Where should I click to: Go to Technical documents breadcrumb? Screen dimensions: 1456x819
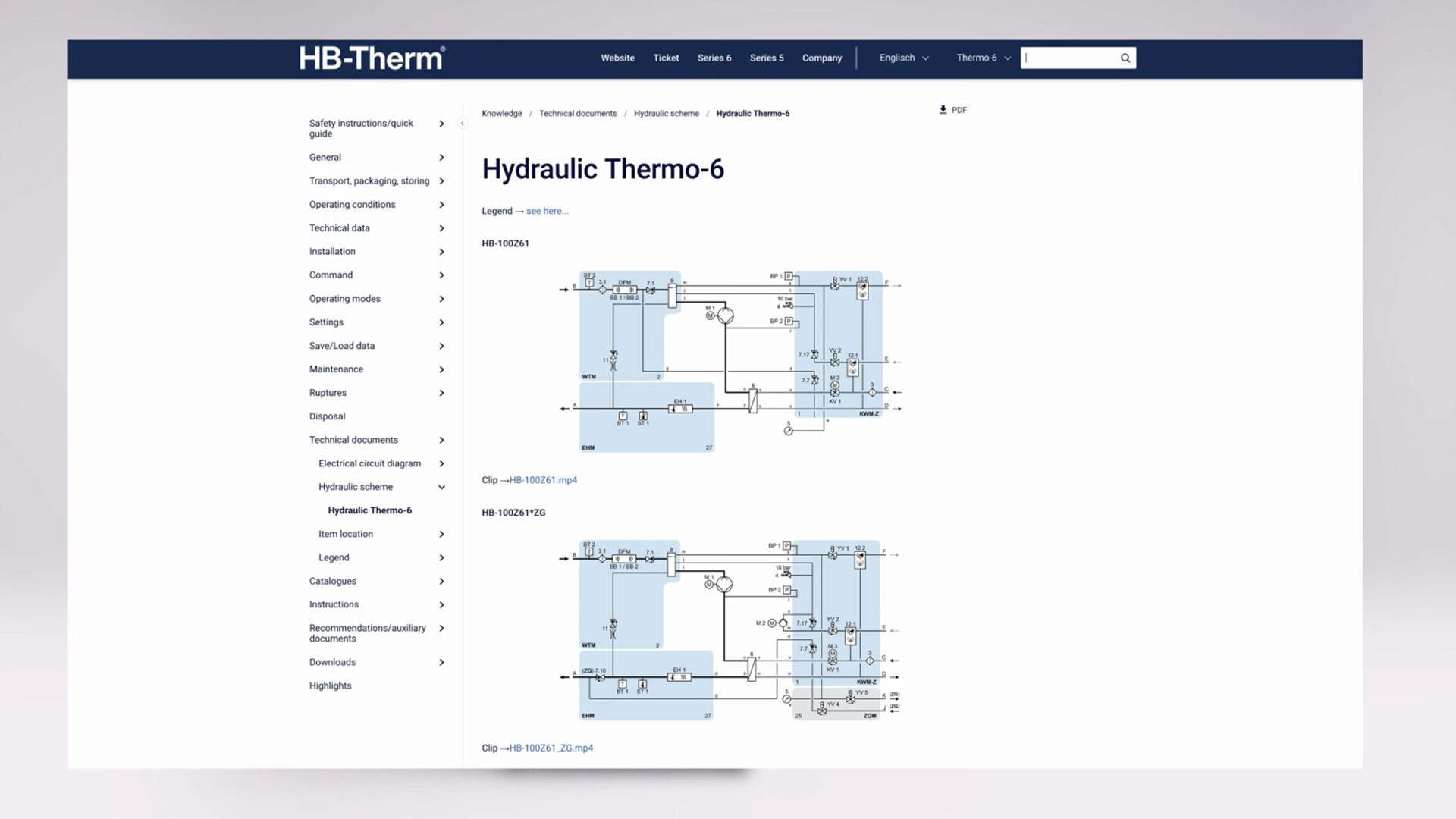578,114
